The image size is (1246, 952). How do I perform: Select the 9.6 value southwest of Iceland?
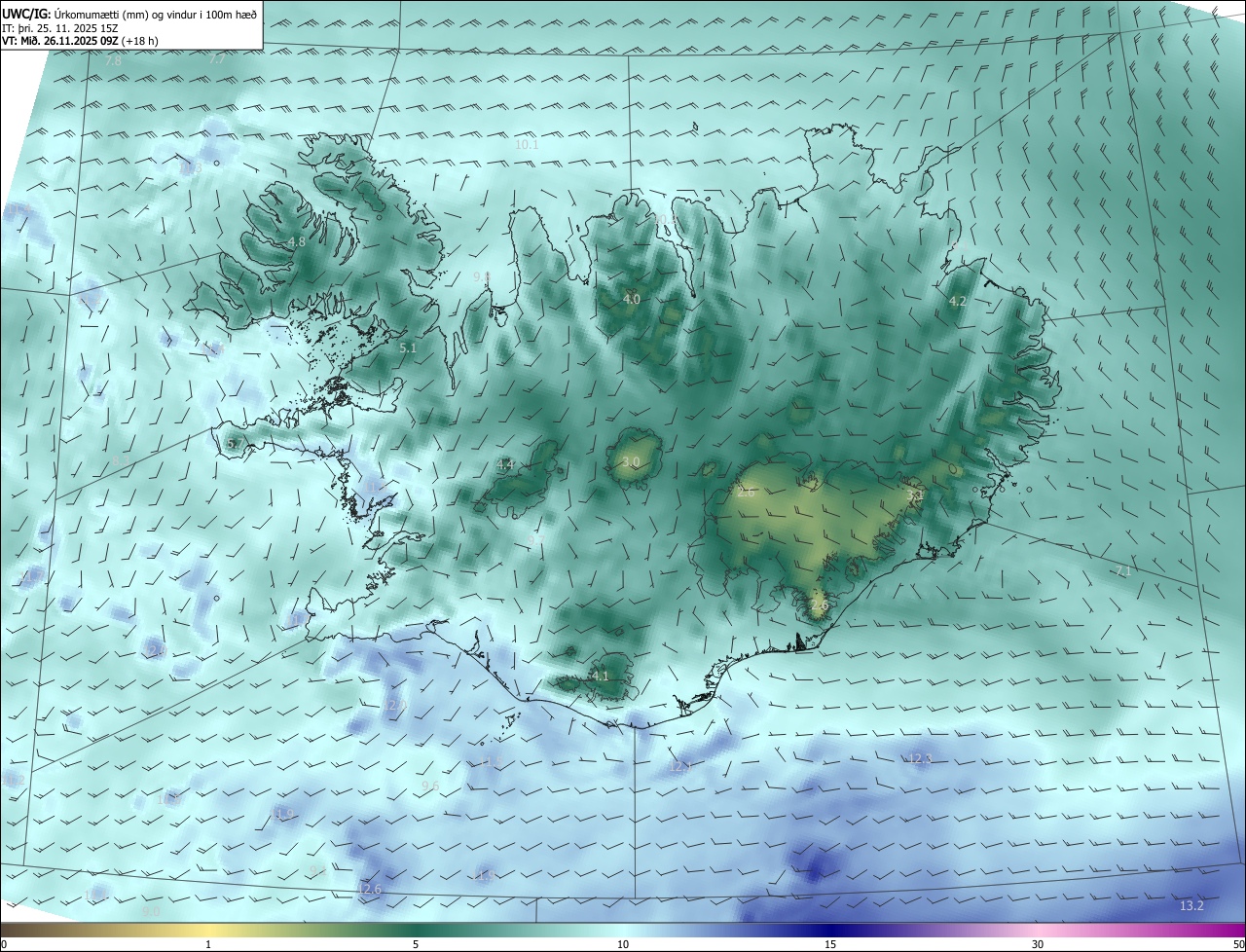(x=430, y=787)
